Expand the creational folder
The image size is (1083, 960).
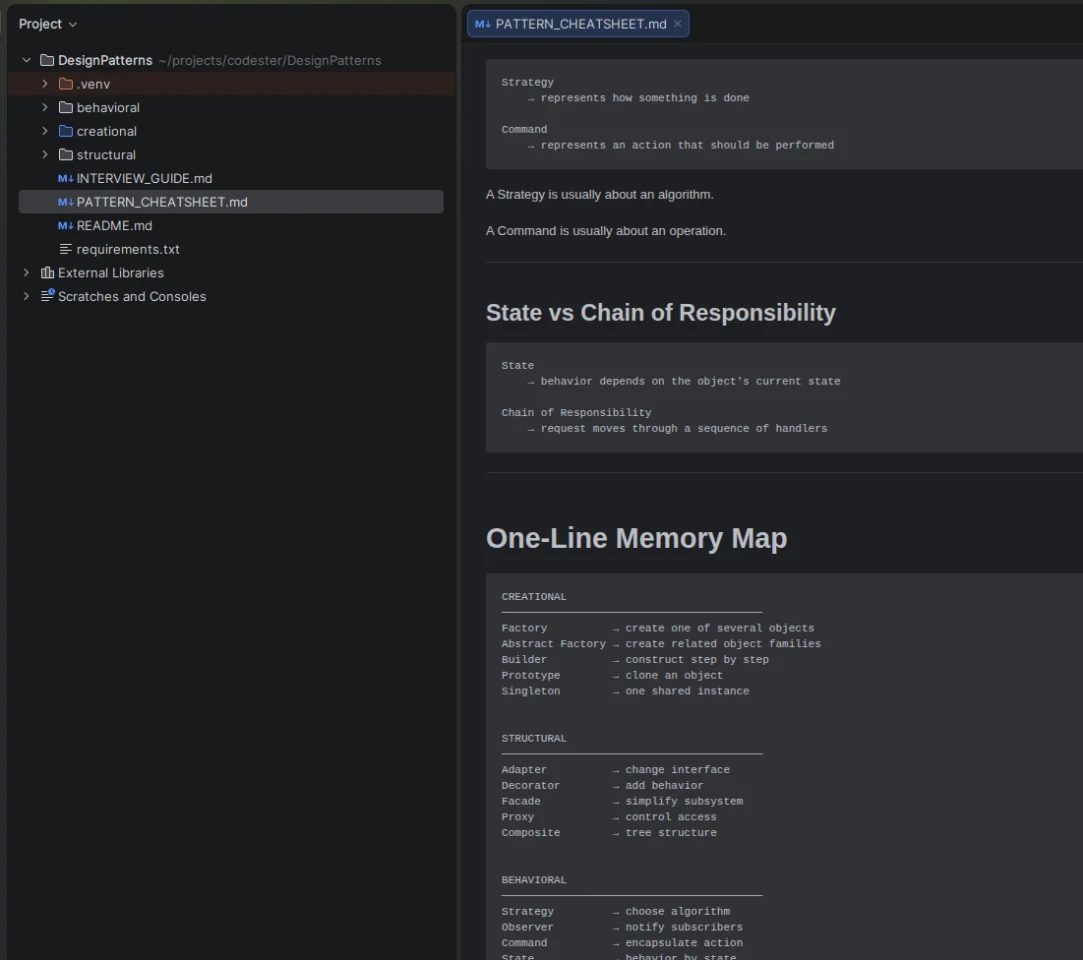44,131
